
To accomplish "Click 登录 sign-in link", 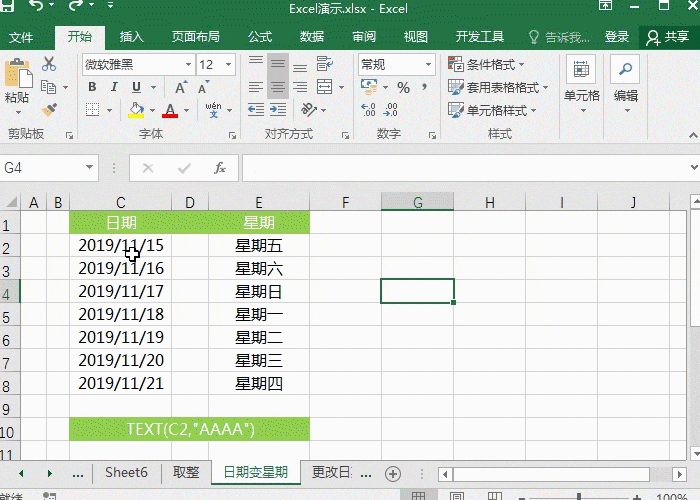I will pos(617,37).
